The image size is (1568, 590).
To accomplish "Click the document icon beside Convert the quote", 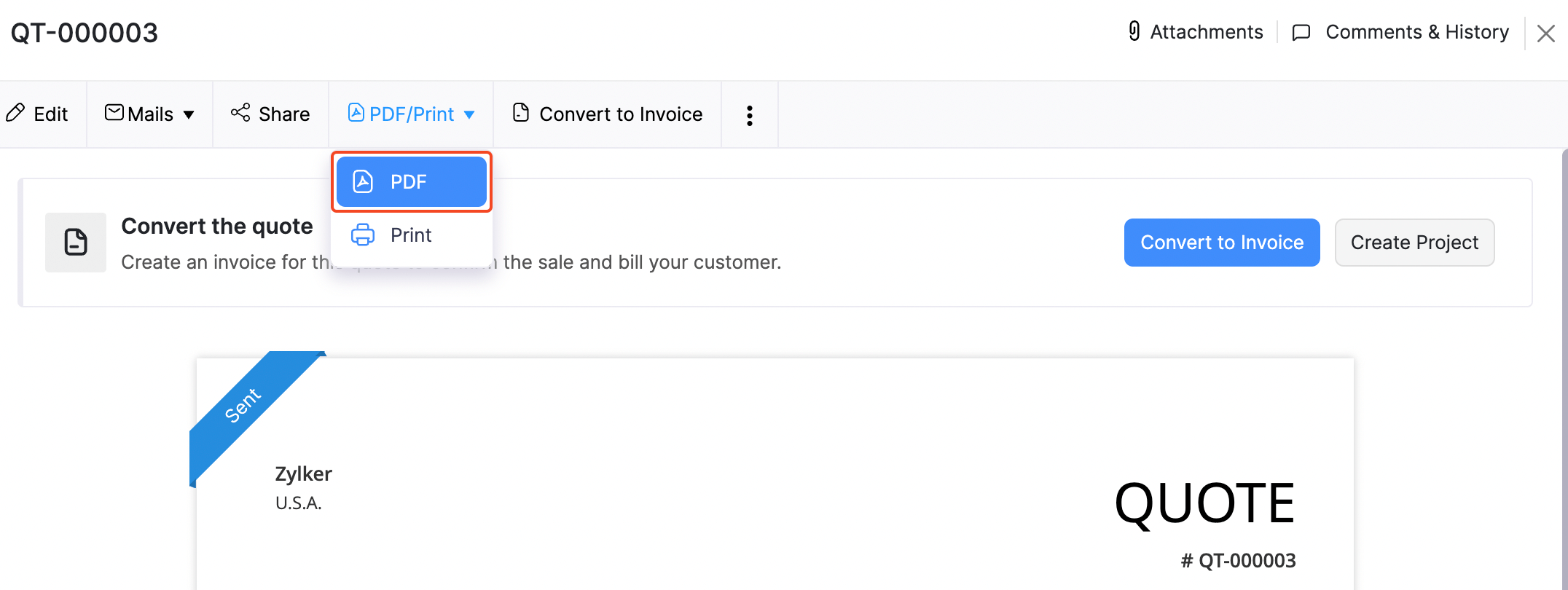I will coord(76,243).
